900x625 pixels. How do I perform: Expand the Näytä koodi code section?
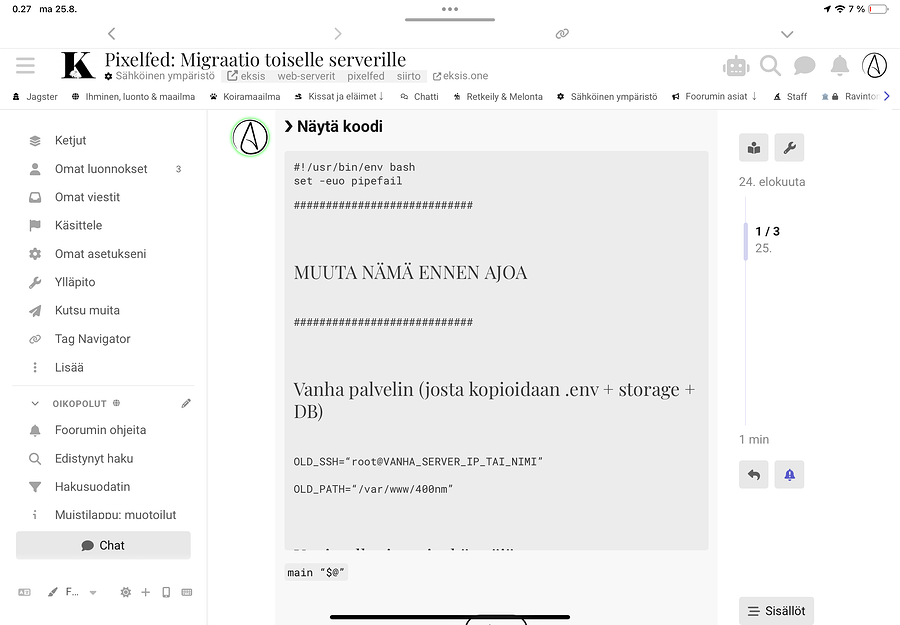click(x=333, y=126)
